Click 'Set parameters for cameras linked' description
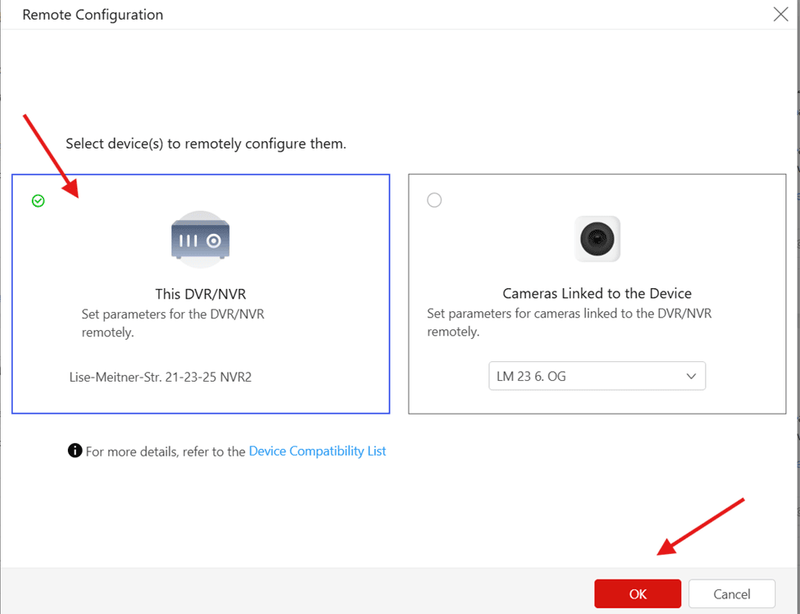This screenshot has width=800, height=614. pyautogui.click(x=569, y=323)
